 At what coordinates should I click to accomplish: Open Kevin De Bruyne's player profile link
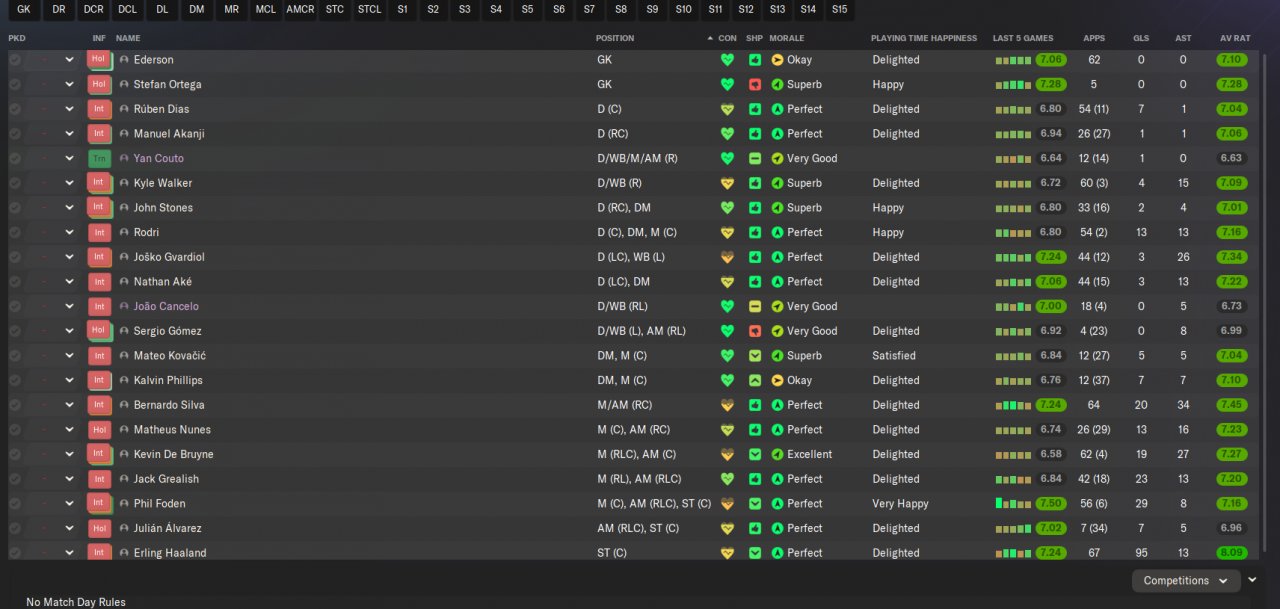(x=174, y=455)
